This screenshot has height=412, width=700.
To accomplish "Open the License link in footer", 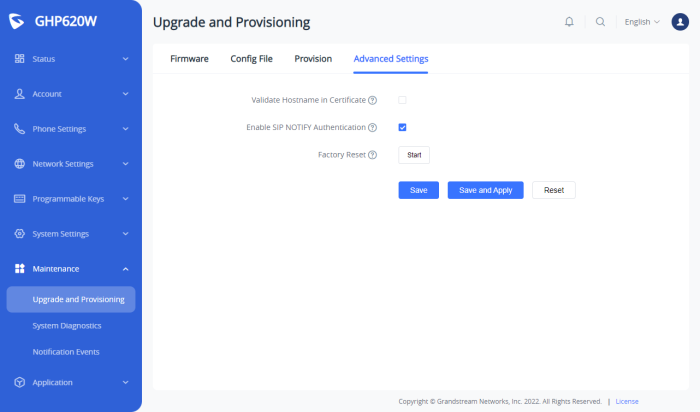I will point(627,401).
